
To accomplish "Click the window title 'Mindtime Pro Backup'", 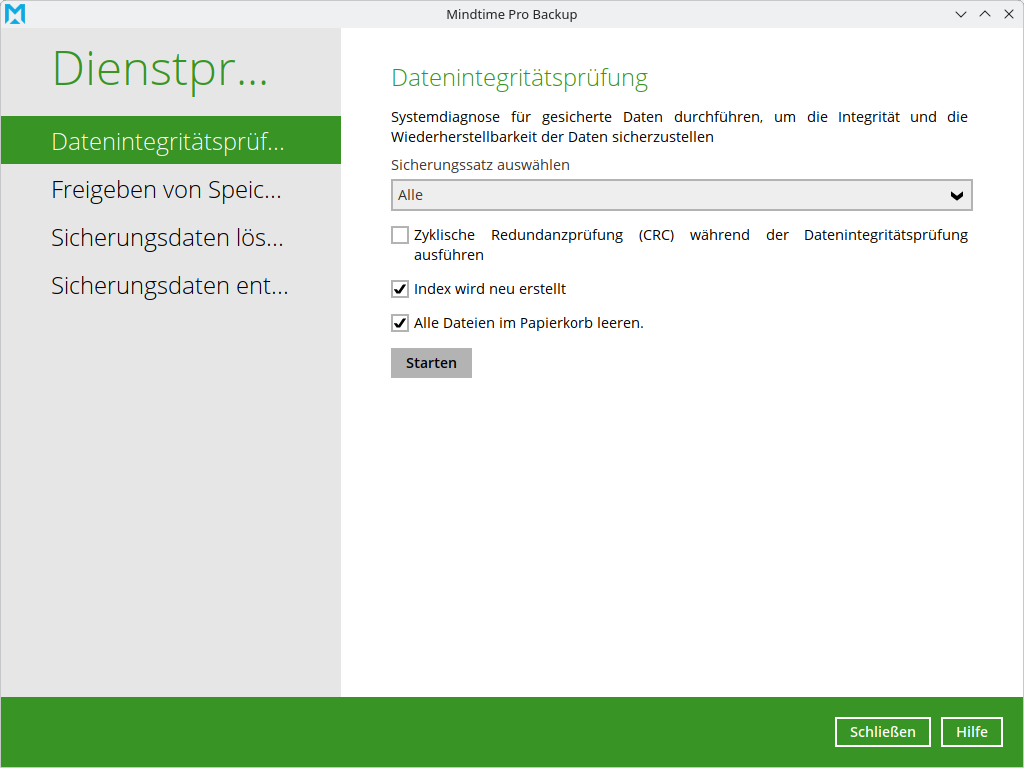I will [x=512, y=14].
